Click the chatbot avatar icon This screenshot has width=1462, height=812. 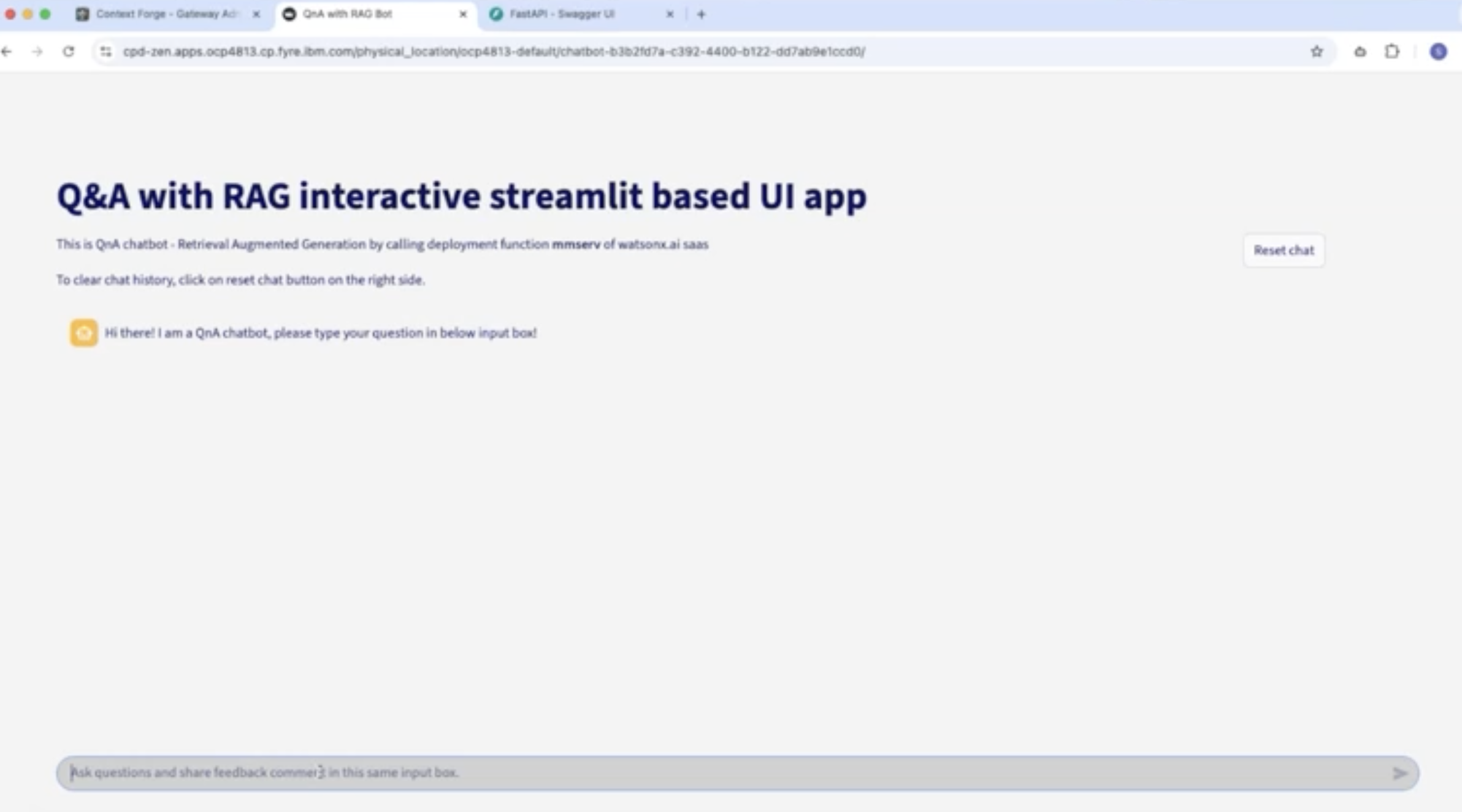click(83, 333)
